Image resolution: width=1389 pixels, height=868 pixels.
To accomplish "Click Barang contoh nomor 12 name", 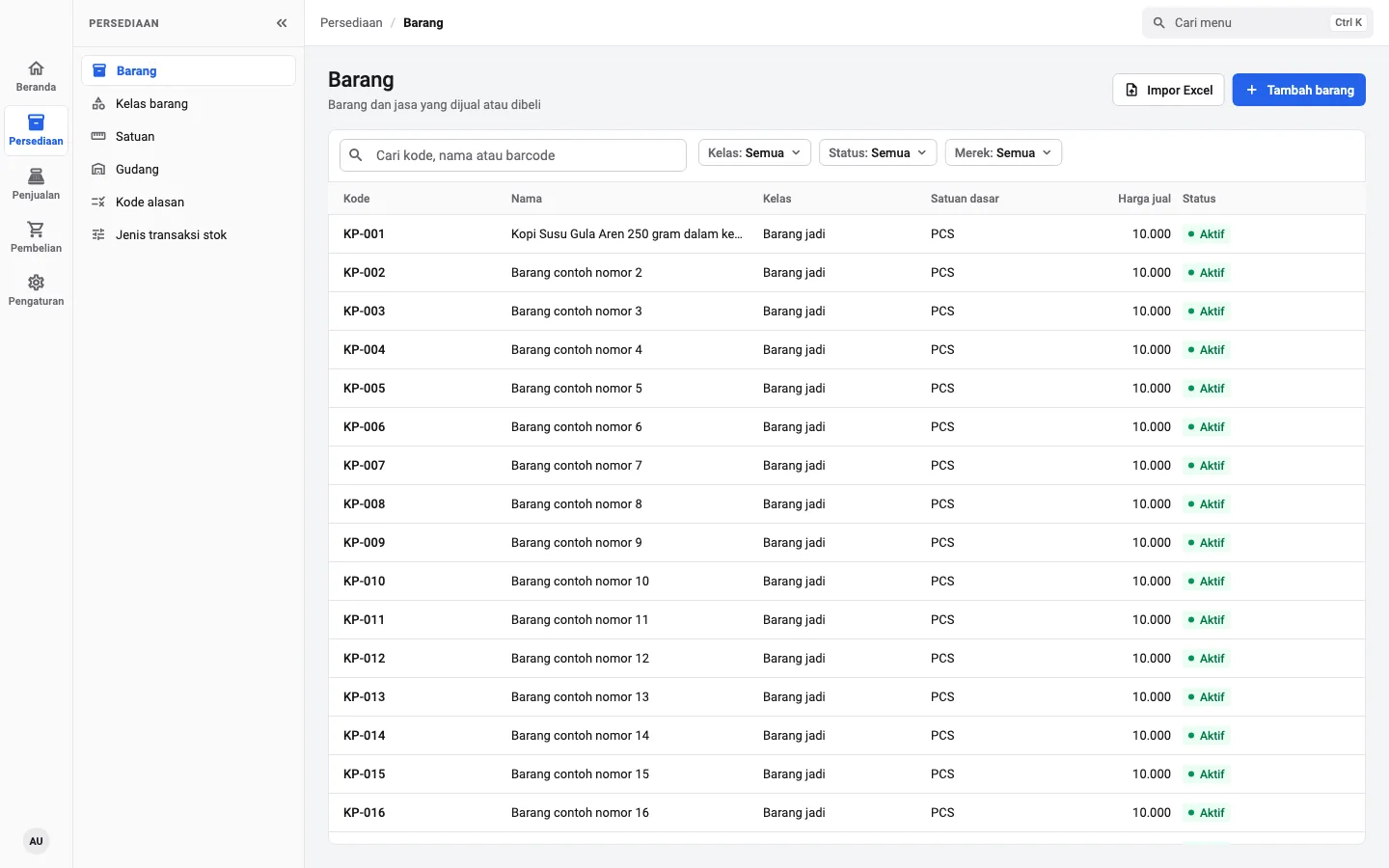I will point(581,659).
